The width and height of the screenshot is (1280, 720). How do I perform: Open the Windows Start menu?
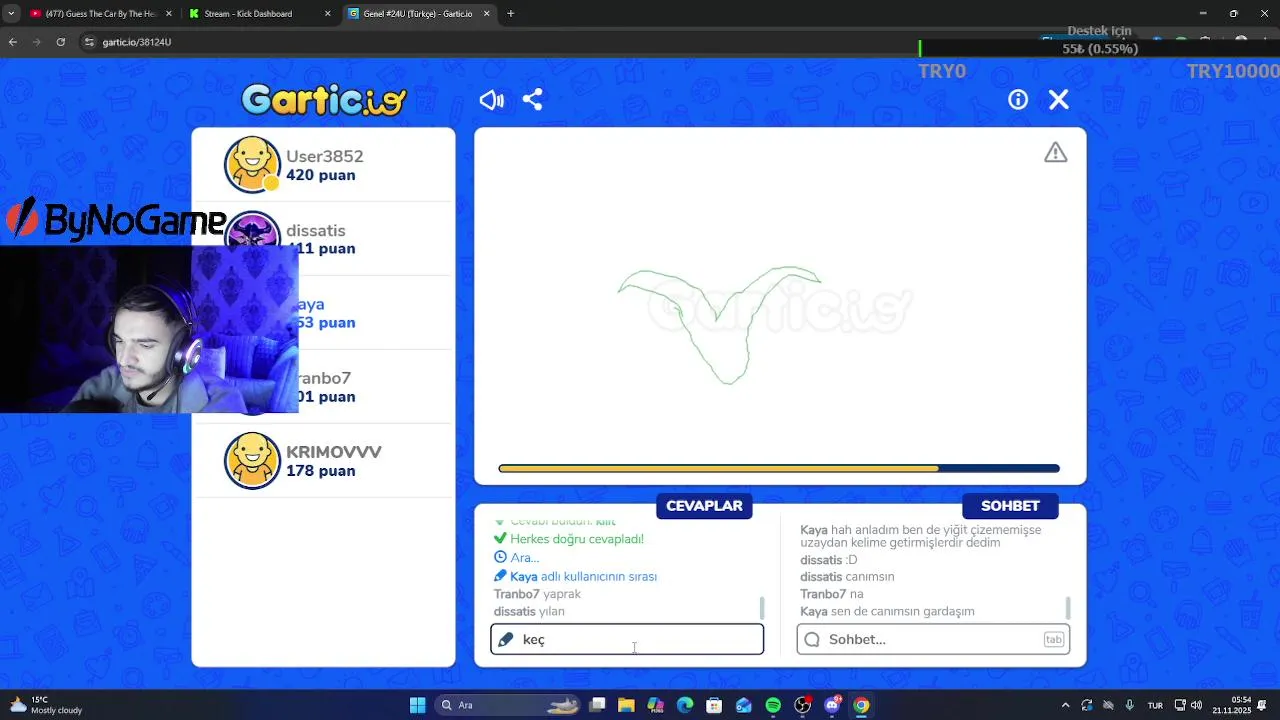tap(418, 705)
